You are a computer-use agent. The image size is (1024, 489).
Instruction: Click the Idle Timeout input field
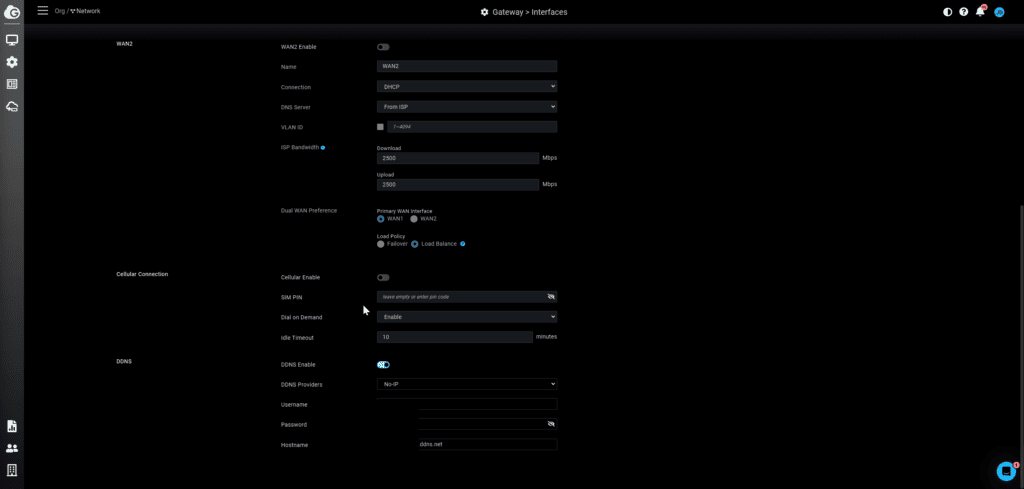(454, 338)
